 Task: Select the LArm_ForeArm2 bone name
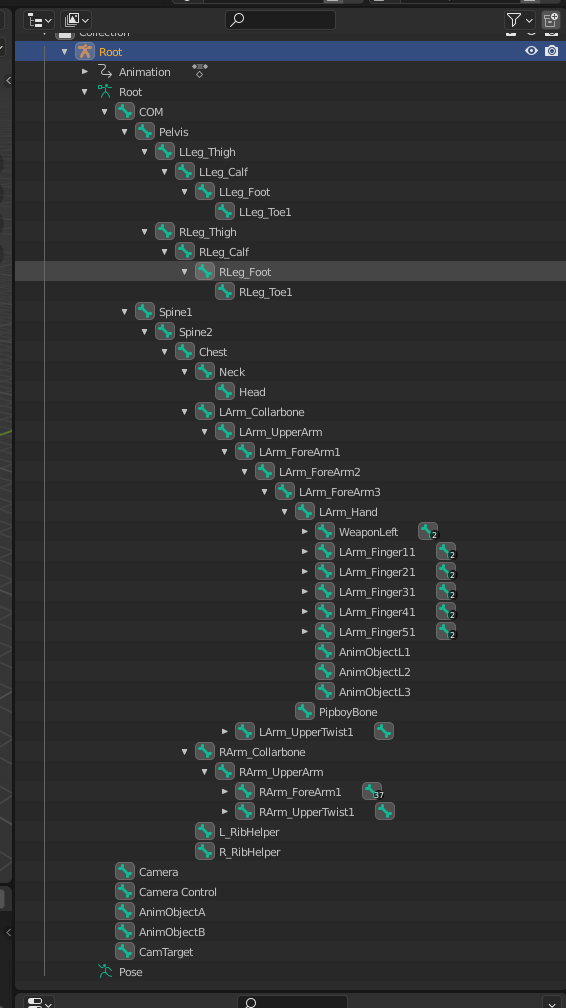click(320, 472)
